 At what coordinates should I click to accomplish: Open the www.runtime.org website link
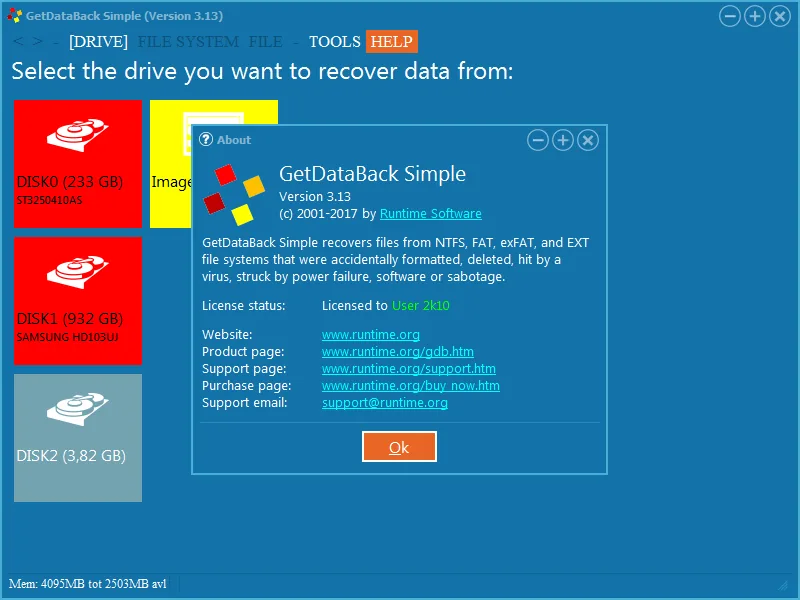click(x=371, y=335)
